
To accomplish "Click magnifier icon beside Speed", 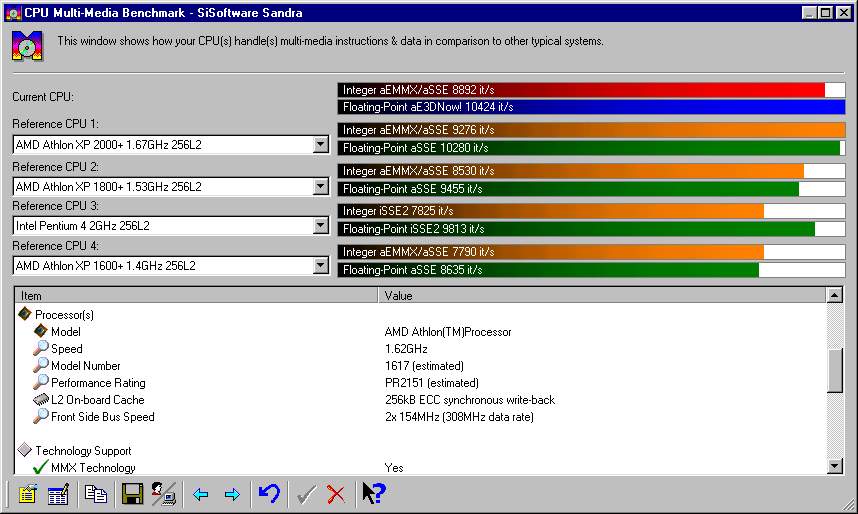I will pos(40,348).
